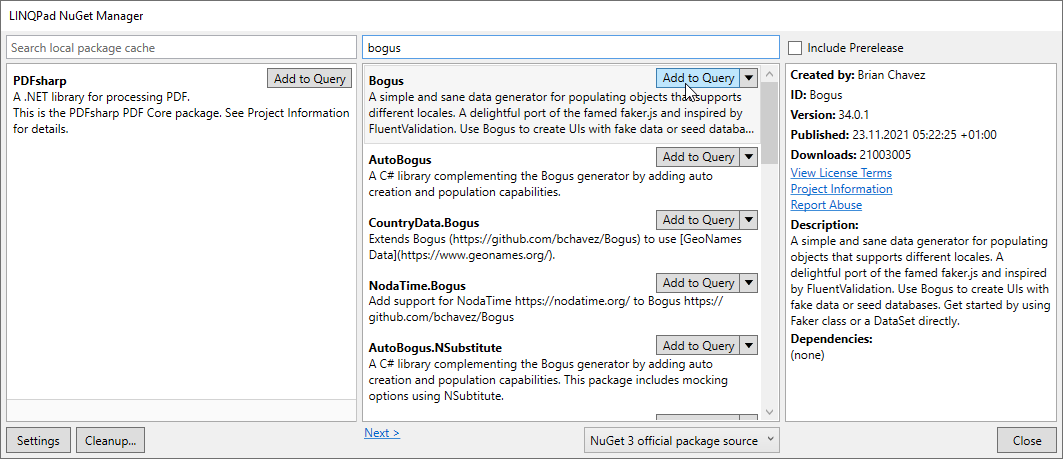This screenshot has height=459, width=1063.
Task: Click Report Abuse link
Action: (x=826, y=205)
